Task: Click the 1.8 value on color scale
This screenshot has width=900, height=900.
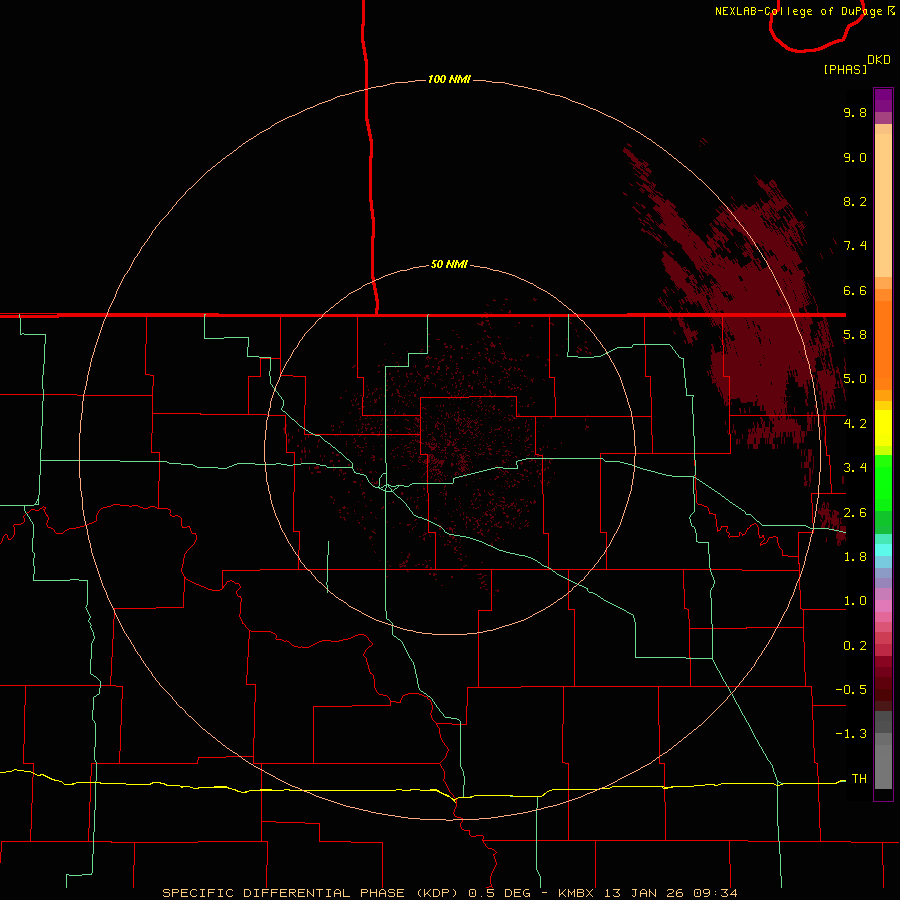Action: tap(855, 557)
